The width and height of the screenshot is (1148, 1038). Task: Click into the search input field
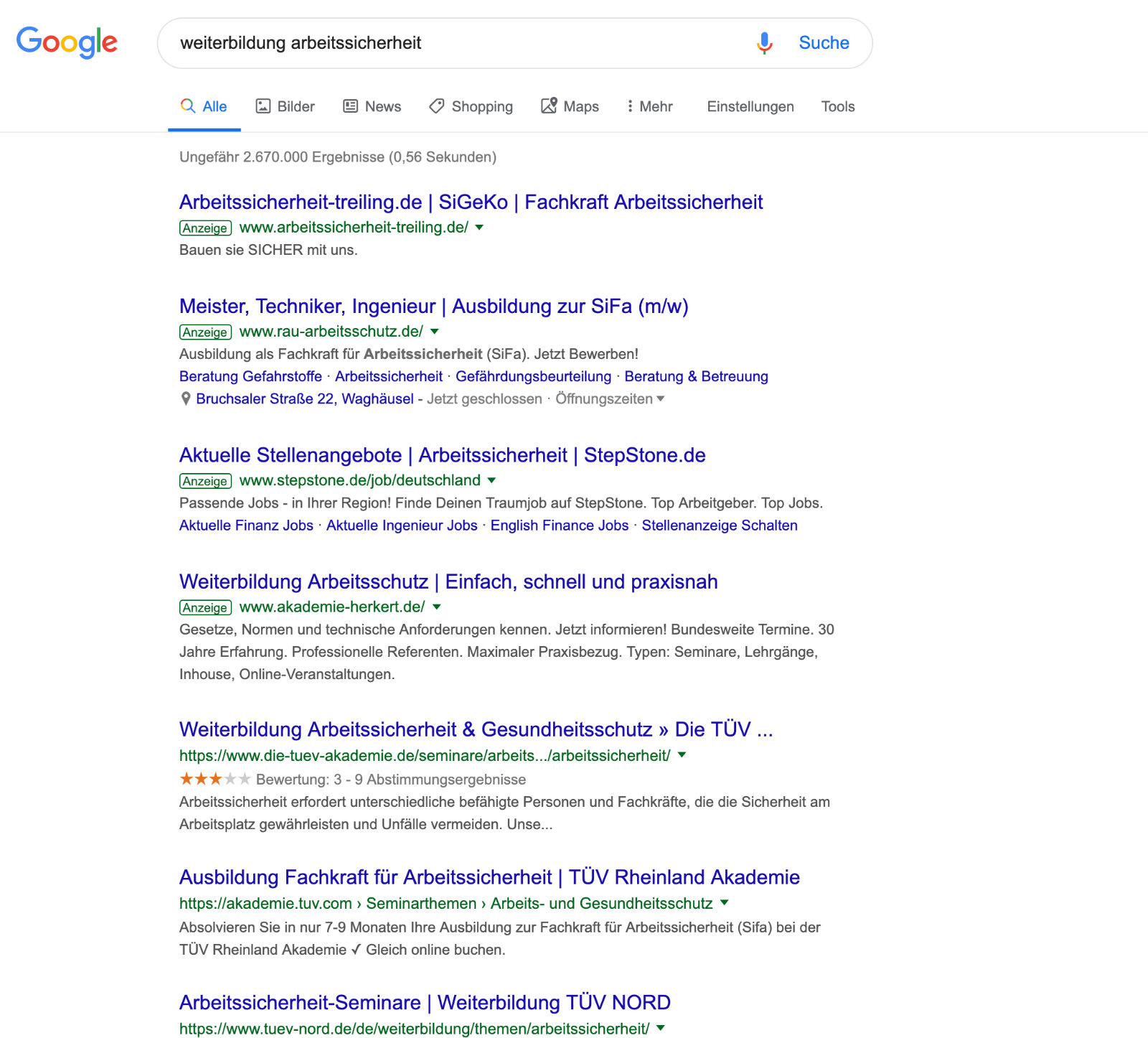click(459, 43)
